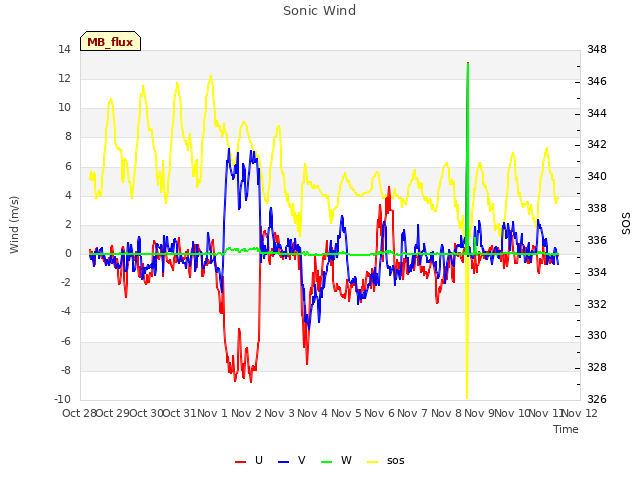Screen dimensions: 640x480
Task: Click the Nov 12 date tick
Action: click(x=580, y=413)
